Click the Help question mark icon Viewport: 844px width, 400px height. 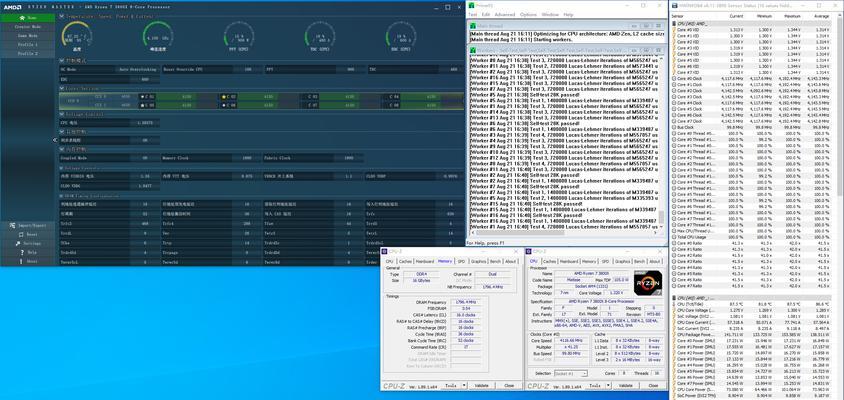[22, 252]
